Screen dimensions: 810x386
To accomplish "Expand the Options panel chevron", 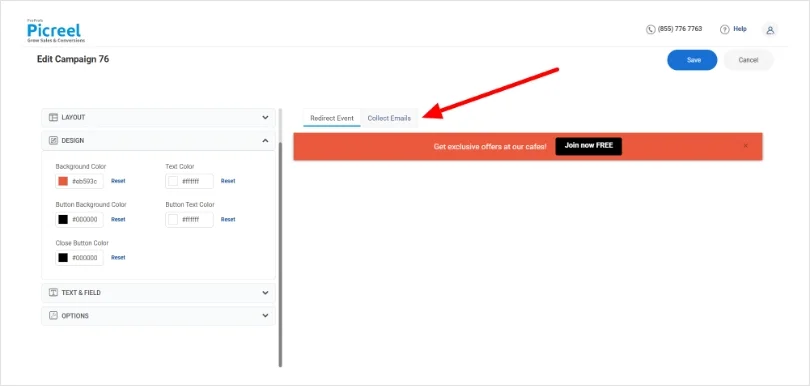I will (265, 316).
